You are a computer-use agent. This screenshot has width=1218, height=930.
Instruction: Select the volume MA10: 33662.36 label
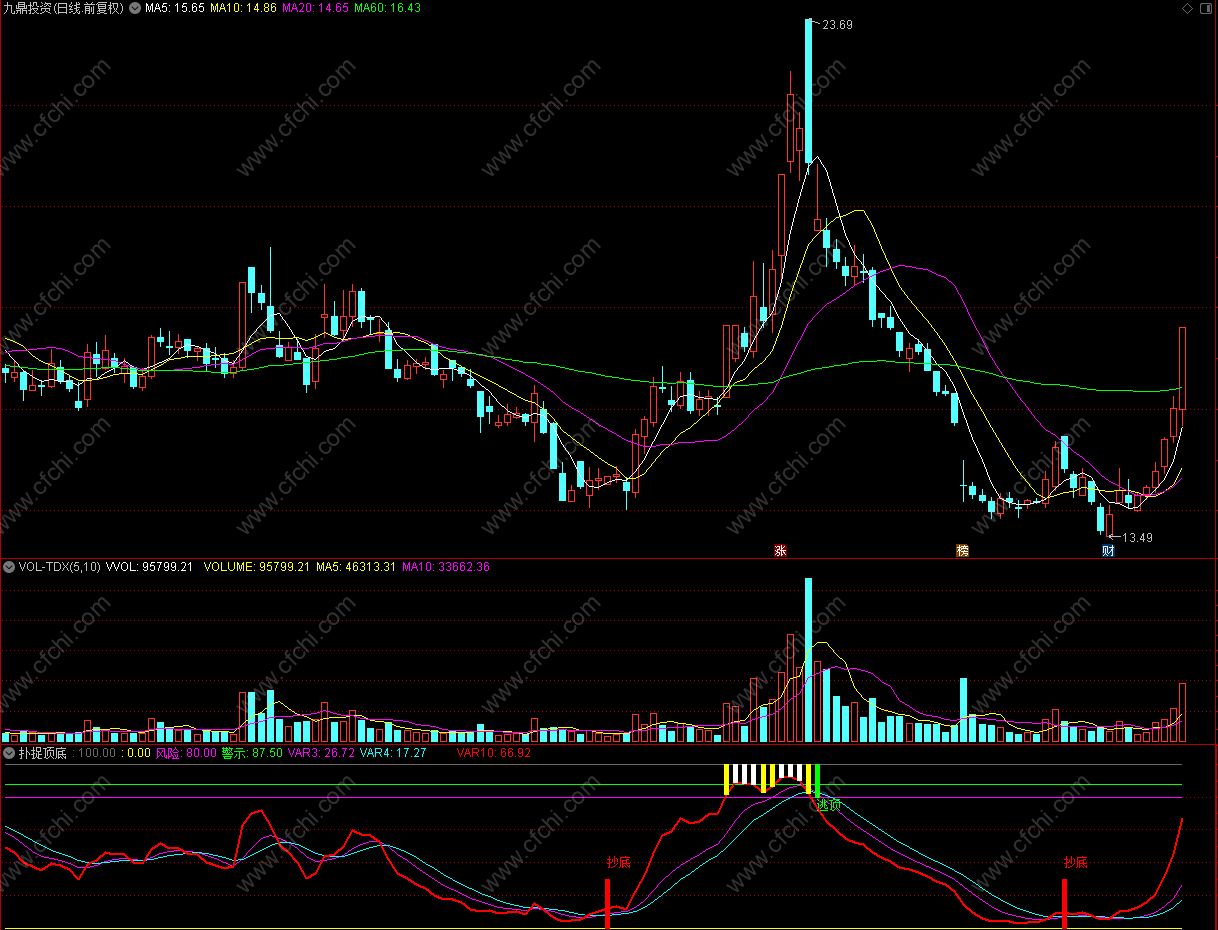(x=446, y=567)
